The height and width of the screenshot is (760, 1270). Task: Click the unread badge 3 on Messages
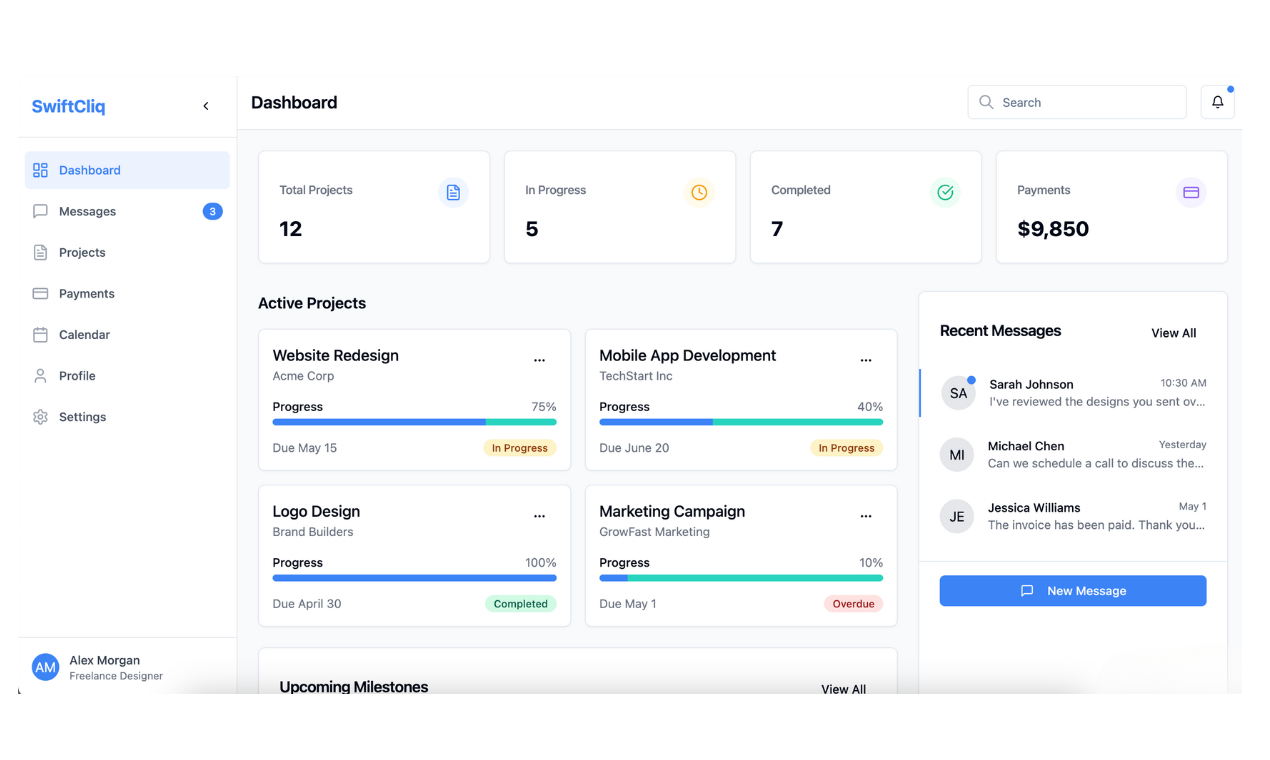(x=212, y=211)
